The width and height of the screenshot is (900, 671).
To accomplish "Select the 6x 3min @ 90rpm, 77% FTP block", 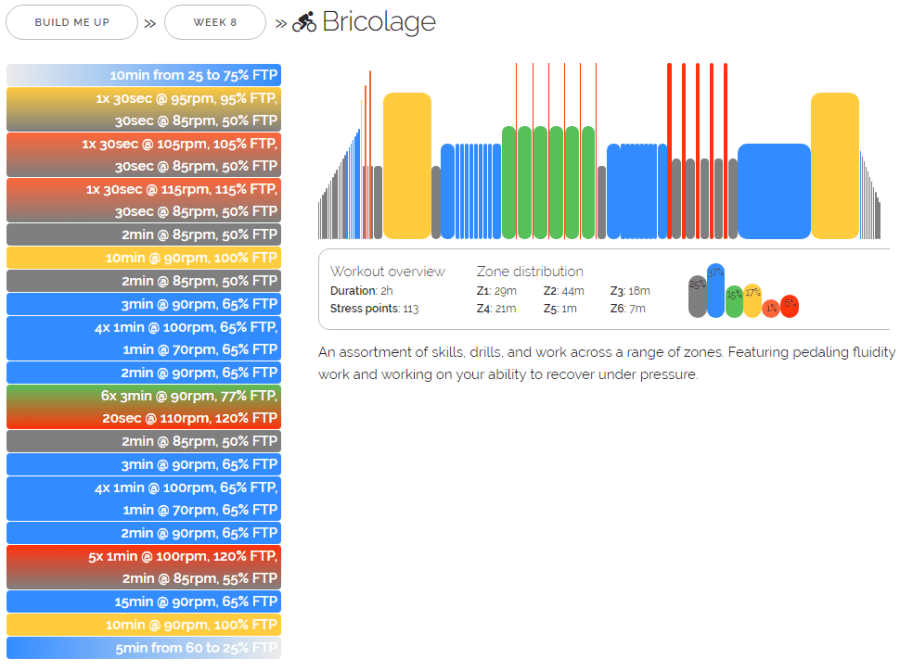I will pyautogui.click(x=143, y=396).
